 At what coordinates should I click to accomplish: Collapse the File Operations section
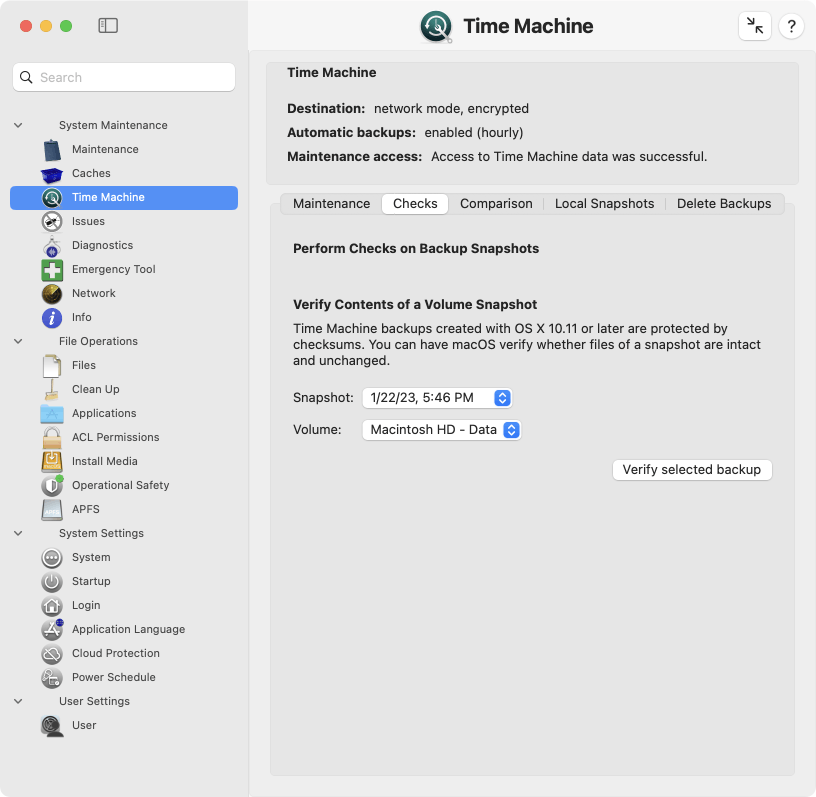[x=18, y=341]
